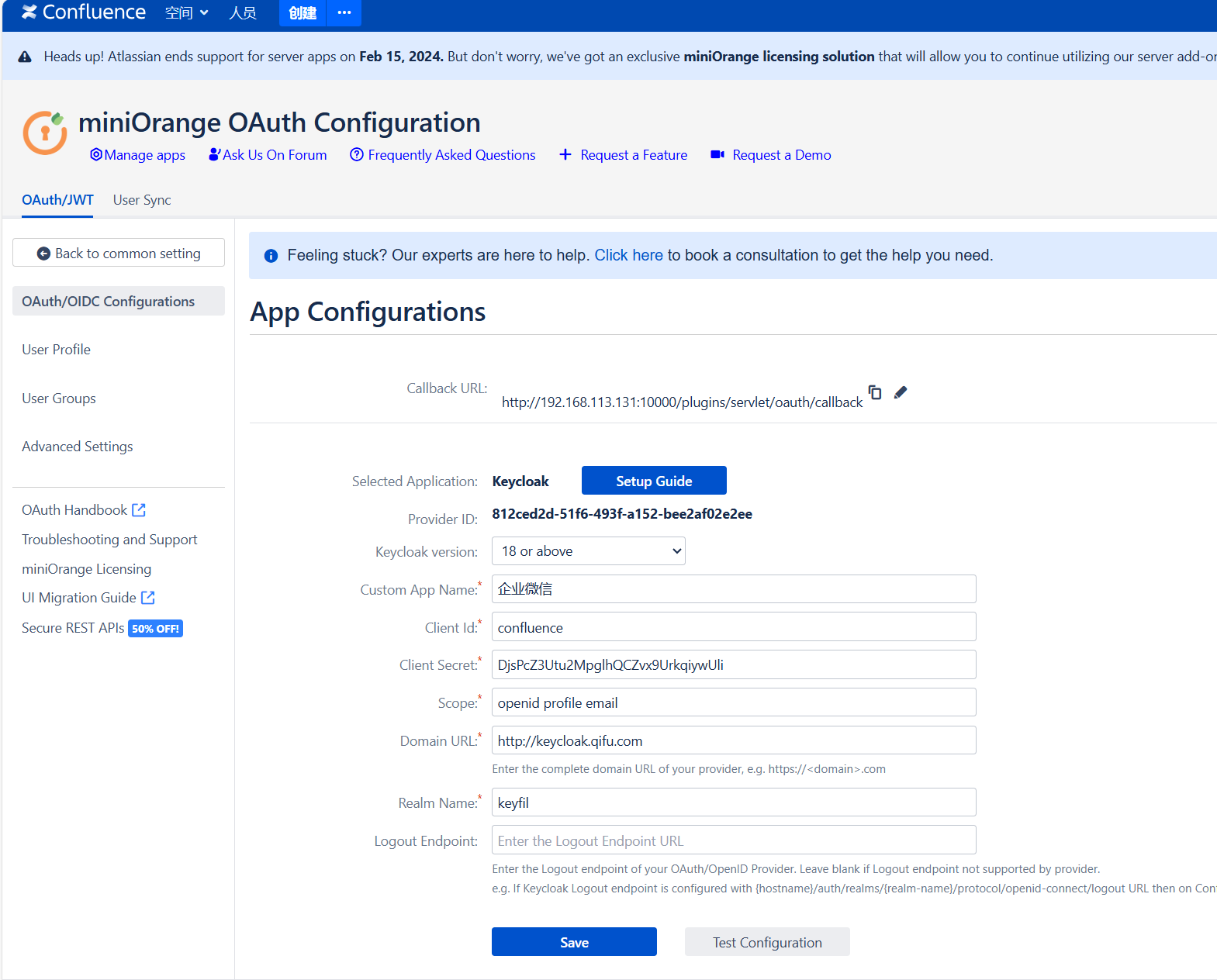Image resolution: width=1217 pixels, height=980 pixels.
Task: Click Back to common setting button
Action: 119,254
